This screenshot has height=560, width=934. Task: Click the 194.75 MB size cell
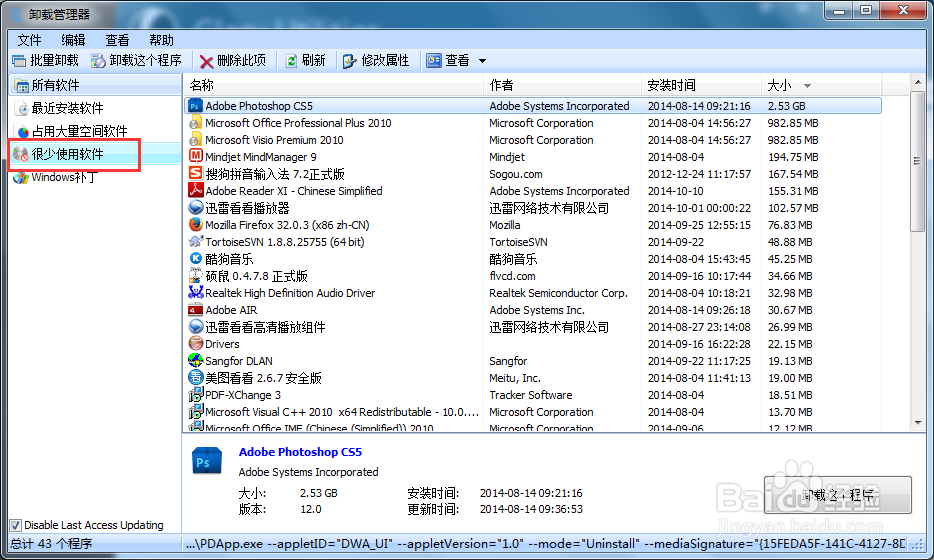(x=793, y=157)
